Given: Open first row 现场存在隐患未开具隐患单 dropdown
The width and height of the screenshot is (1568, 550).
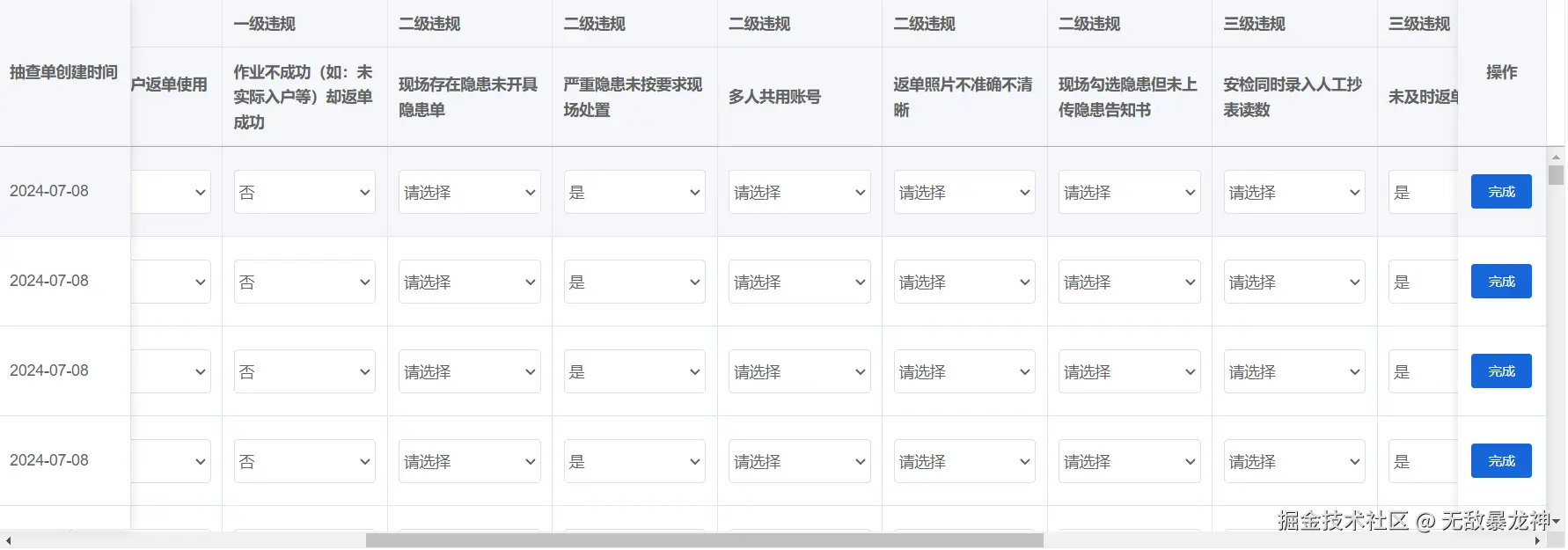Looking at the screenshot, I should [x=469, y=193].
